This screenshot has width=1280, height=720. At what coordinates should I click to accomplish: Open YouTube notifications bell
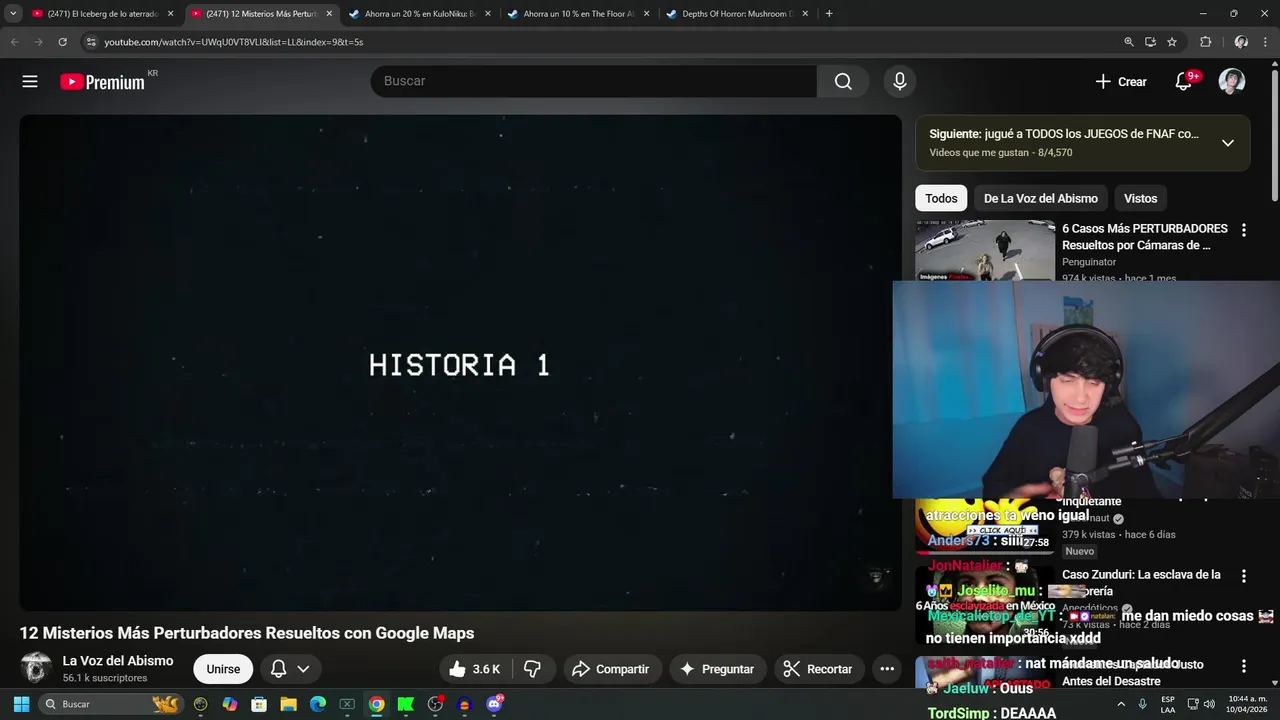click(1183, 82)
